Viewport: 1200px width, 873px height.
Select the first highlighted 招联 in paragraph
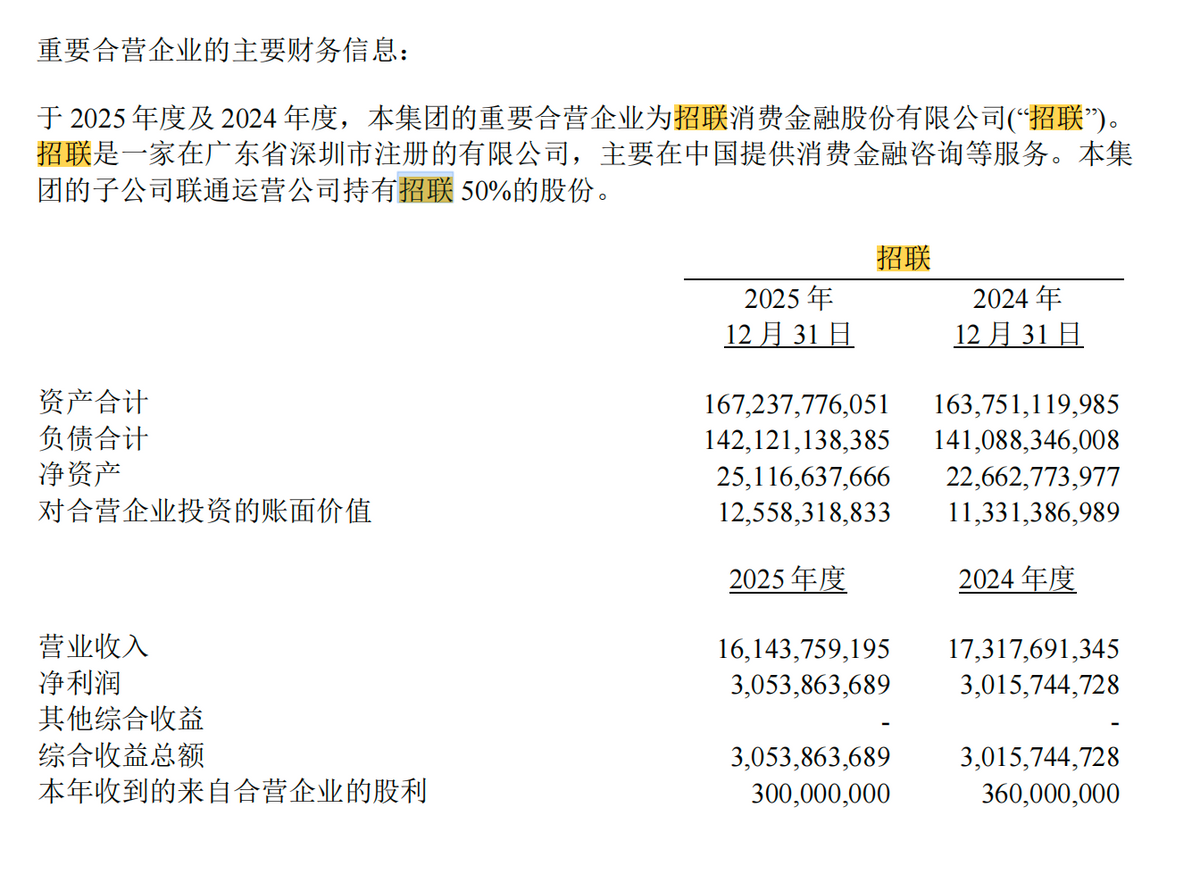coord(703,118)
